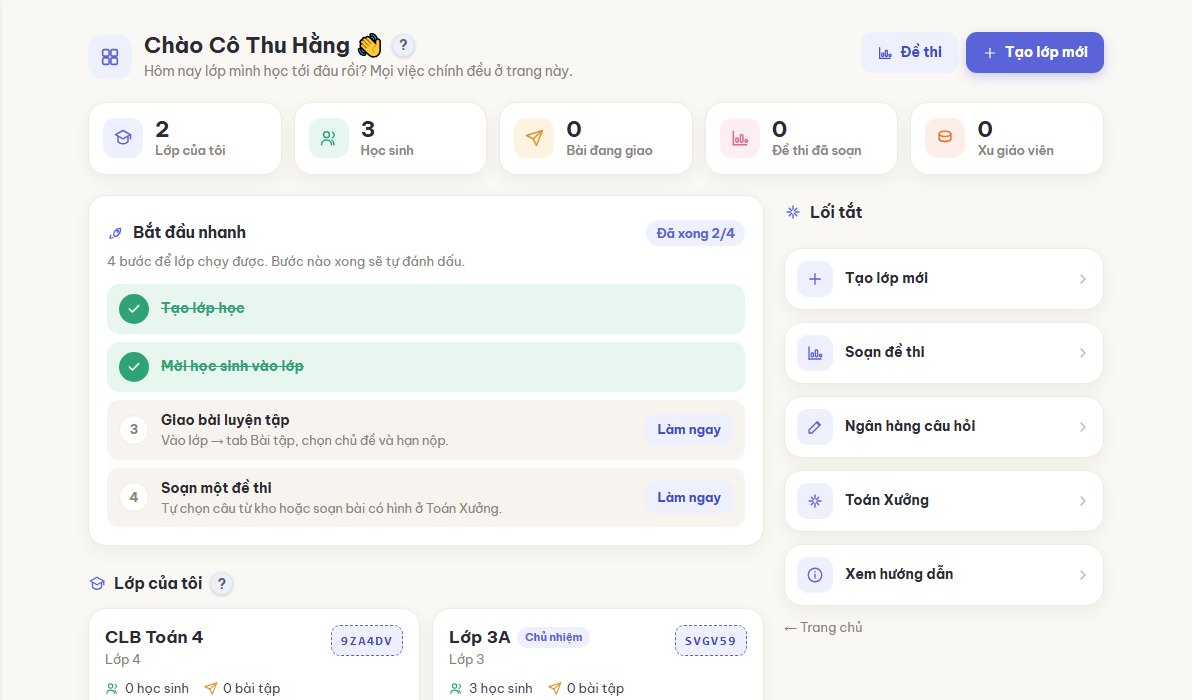Click the Toán Xưởng shortcut label

[887, 500]
